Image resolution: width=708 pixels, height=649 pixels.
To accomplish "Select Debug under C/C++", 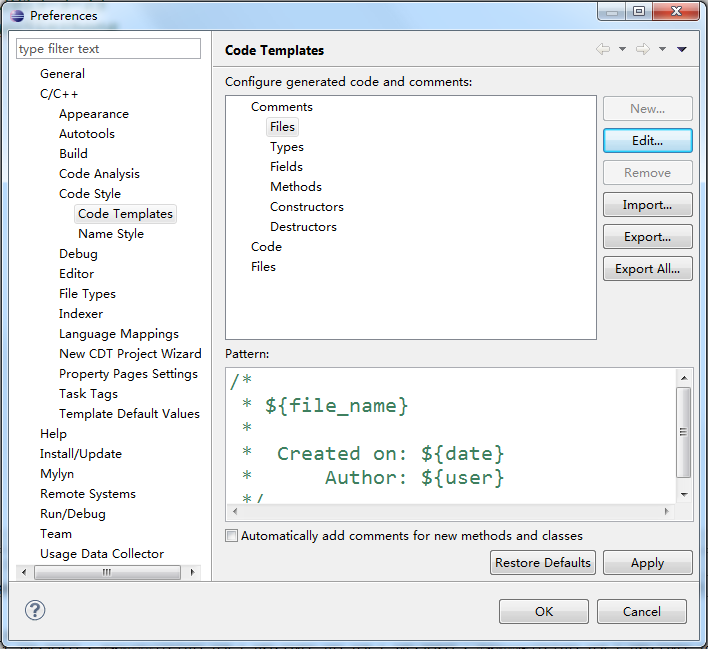I will [x=78, y=254].
